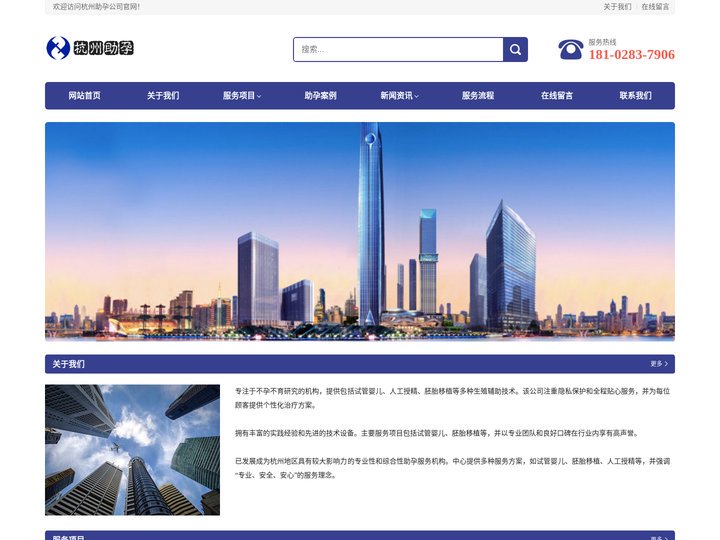Click 更多 in the 关于我们 section header
The height and width of the screenshot is (540, 720).
click(x=659, y=364)
